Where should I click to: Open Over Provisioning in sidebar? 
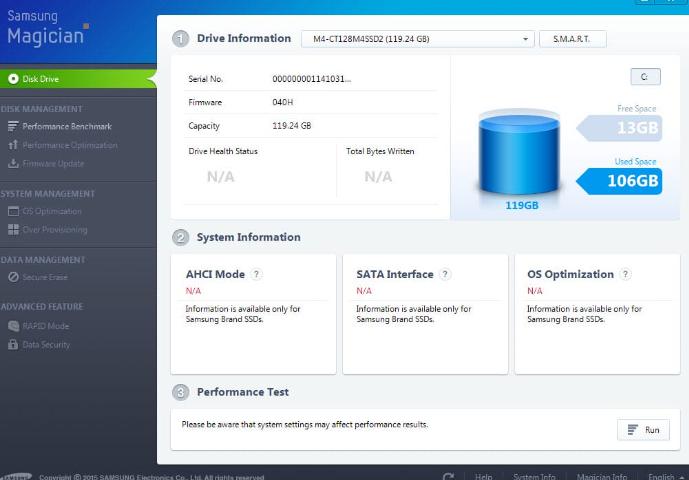pos(54,229)
